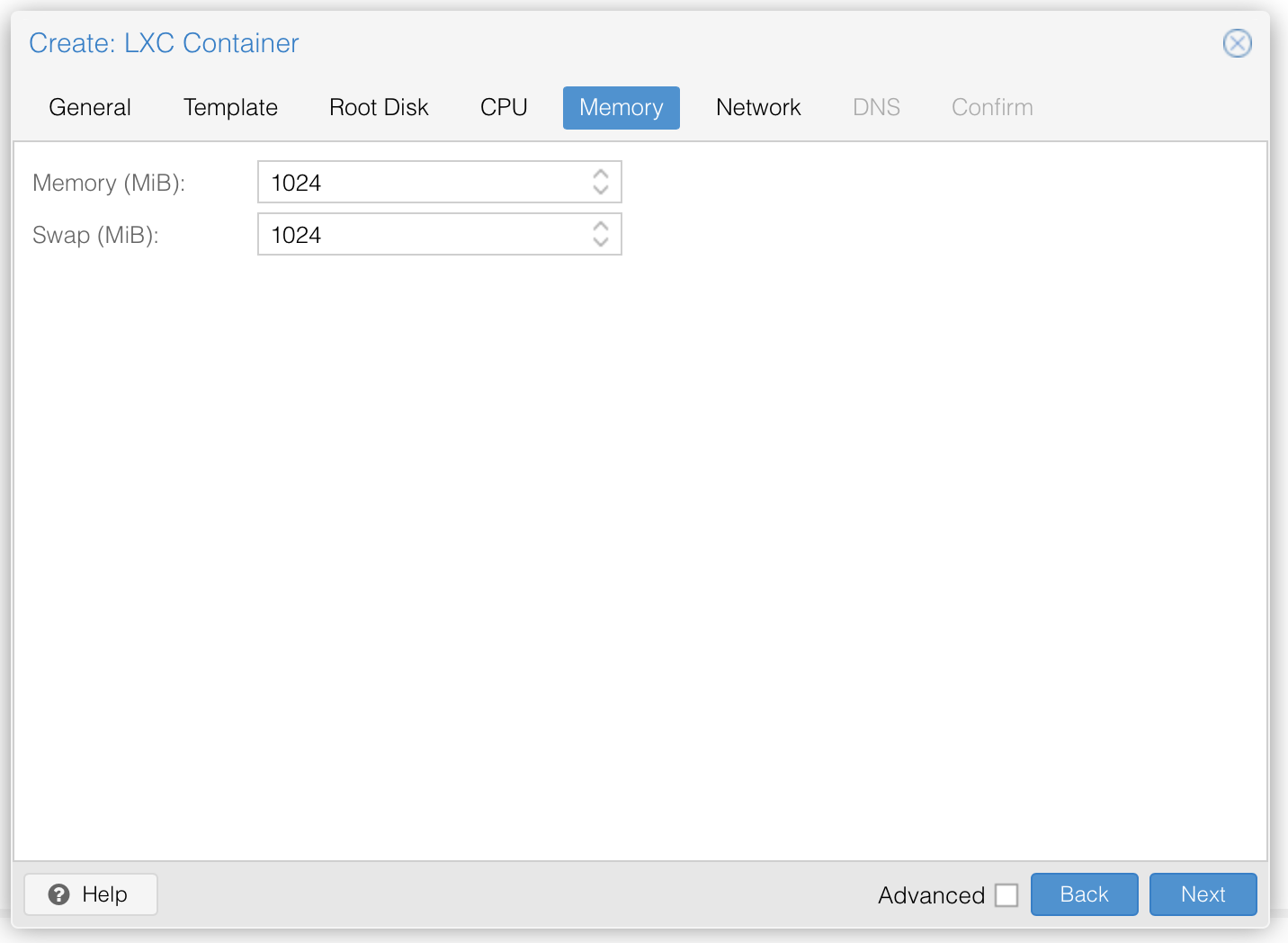The image size is (1288, 943).
Task: Increase Memory value with the up stepper arrow
Action: click(x=601, y=175)
